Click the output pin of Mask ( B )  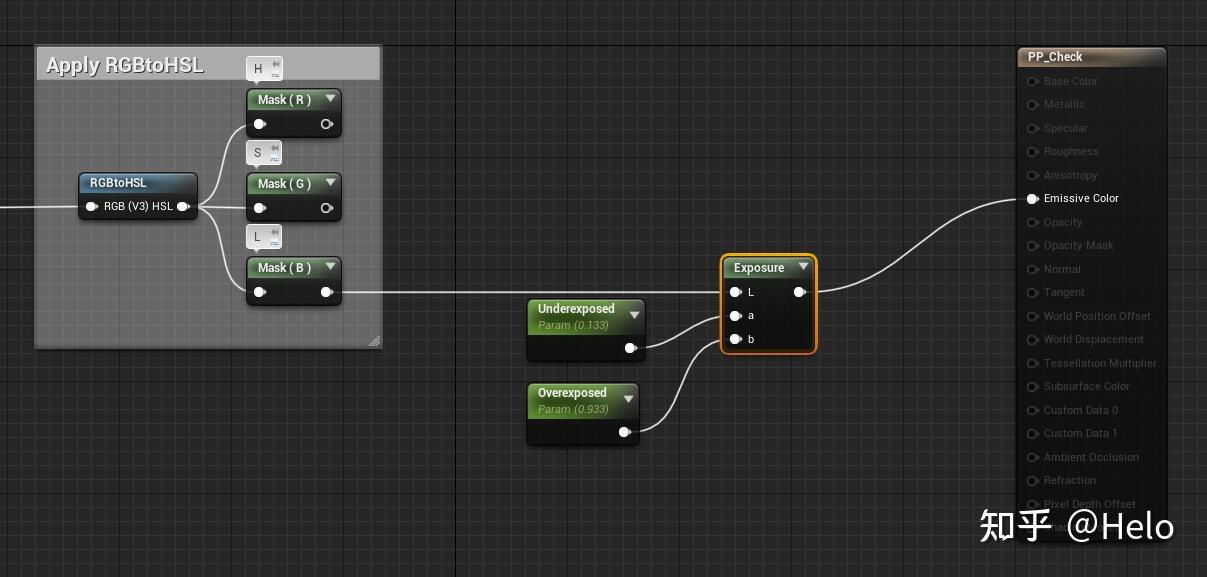click(x=327, y=291)
